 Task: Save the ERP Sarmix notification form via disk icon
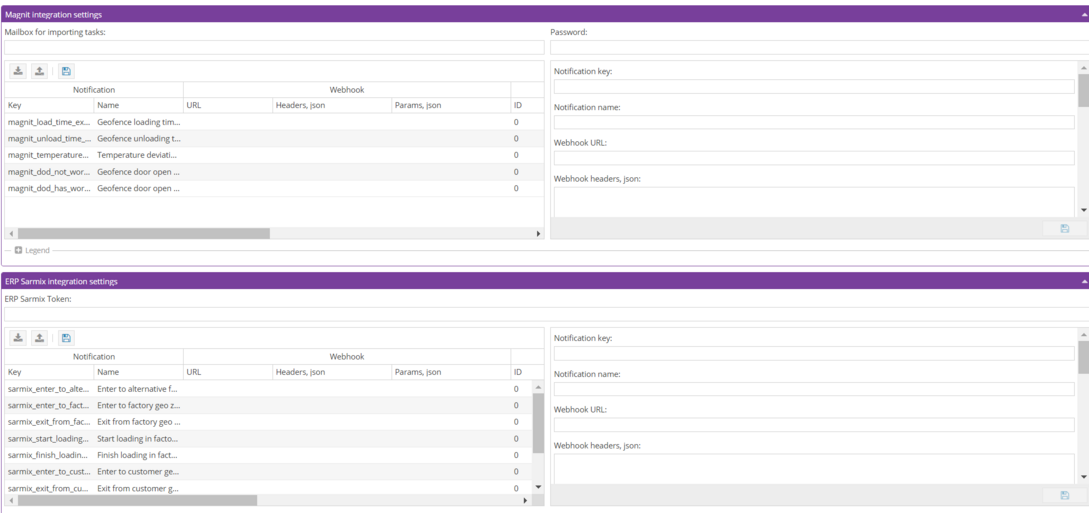[1064, 496]
